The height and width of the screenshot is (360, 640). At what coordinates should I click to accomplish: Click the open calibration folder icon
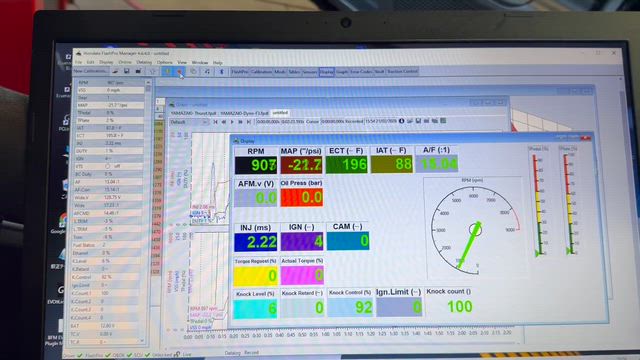click(116, 71)
